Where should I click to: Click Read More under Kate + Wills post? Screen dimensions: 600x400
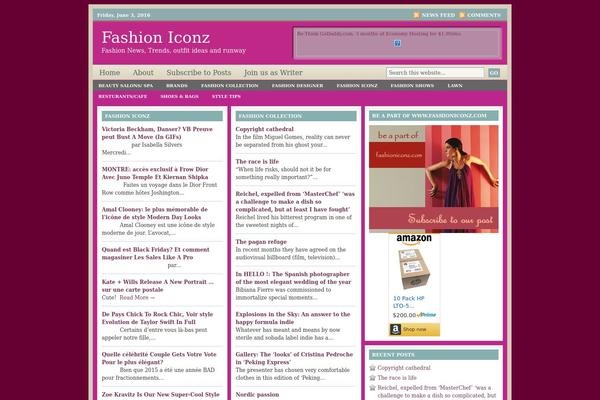click(x=137, y=297)
